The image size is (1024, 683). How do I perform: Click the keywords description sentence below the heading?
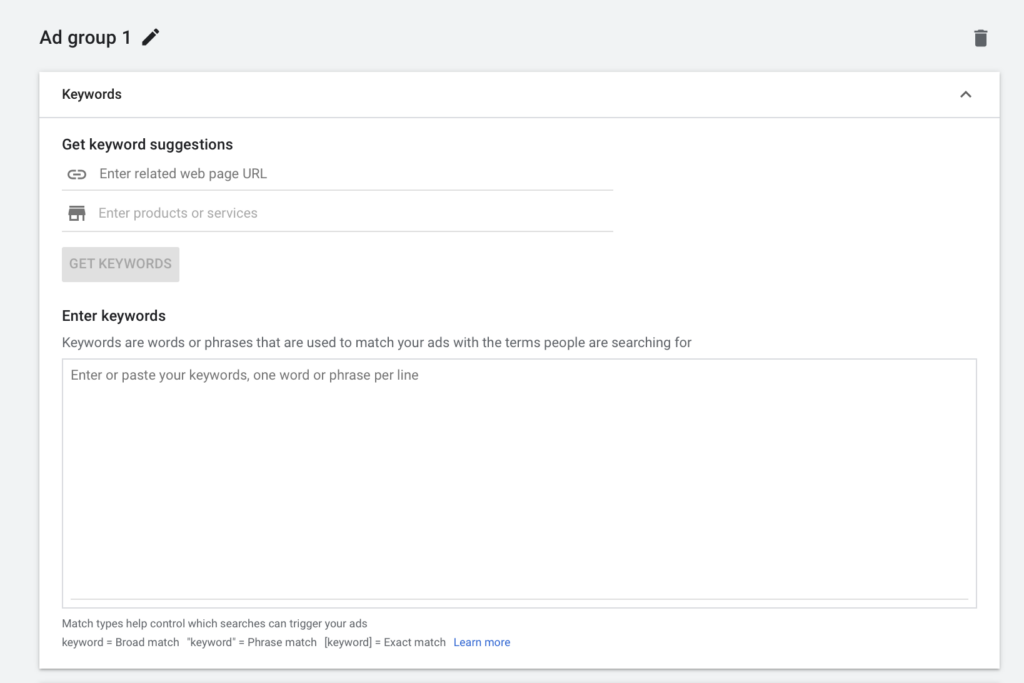[x=376, y=342]
